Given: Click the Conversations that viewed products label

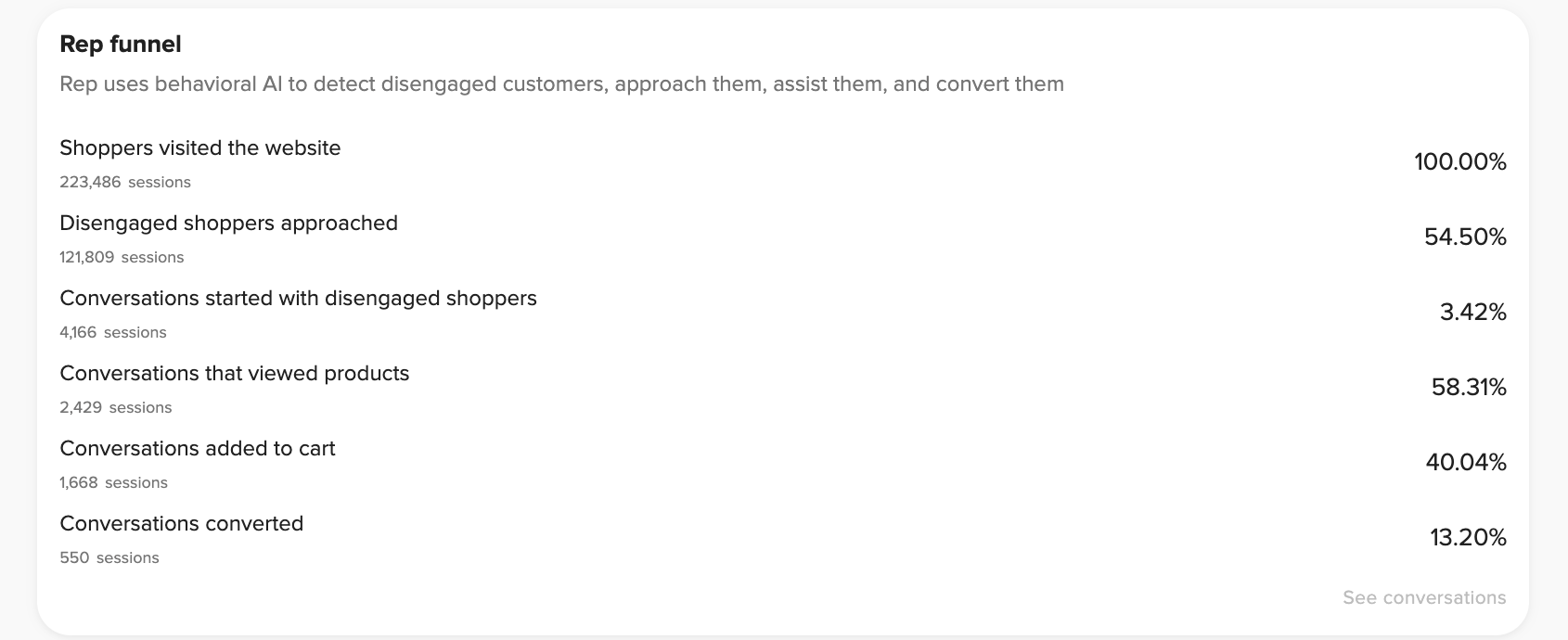Looking at the screenshot, I should tap(234, 374).
